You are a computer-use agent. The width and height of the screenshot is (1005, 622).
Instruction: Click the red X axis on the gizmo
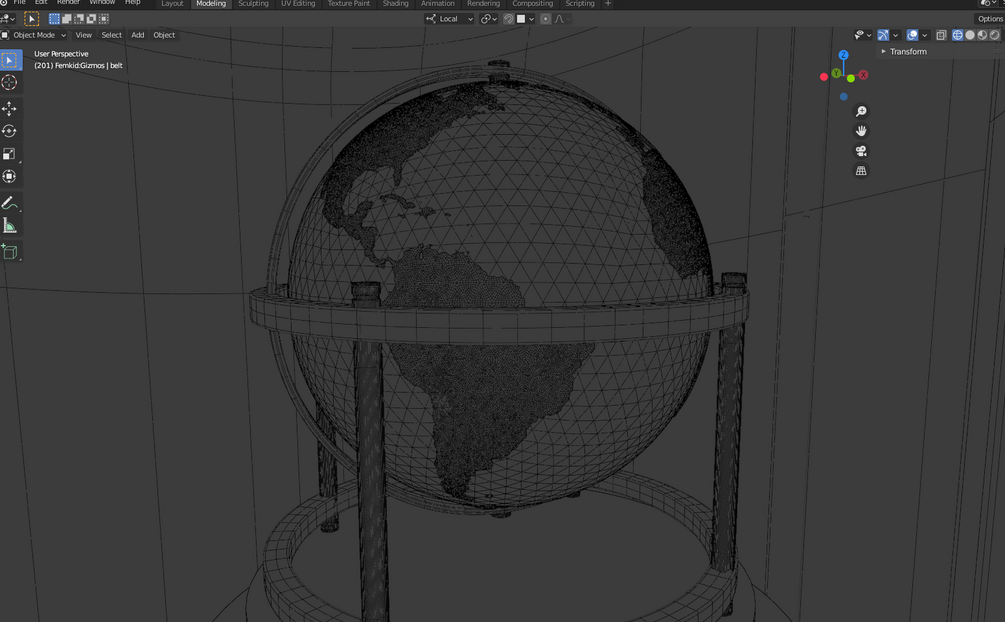pyautogui.click(x=863, y=75)
